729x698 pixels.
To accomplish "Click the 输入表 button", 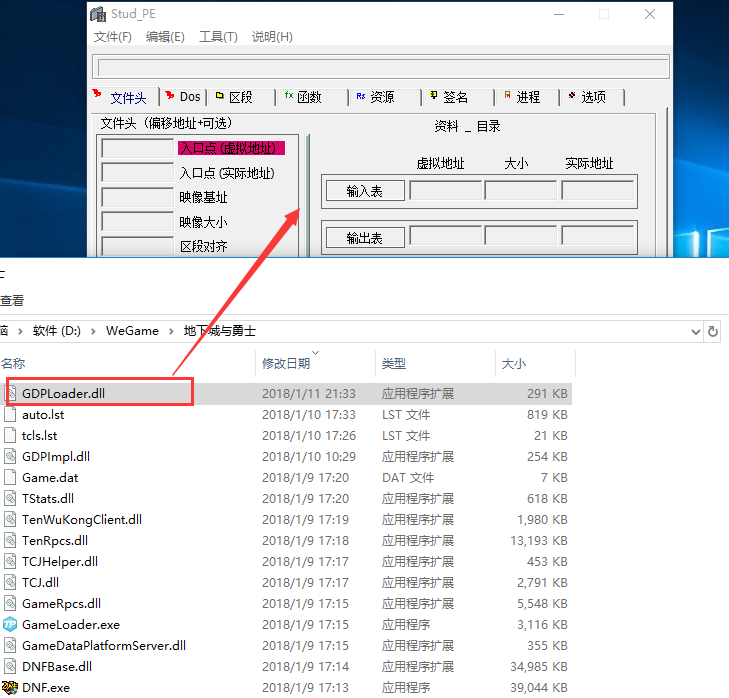I will coord(365,191).
